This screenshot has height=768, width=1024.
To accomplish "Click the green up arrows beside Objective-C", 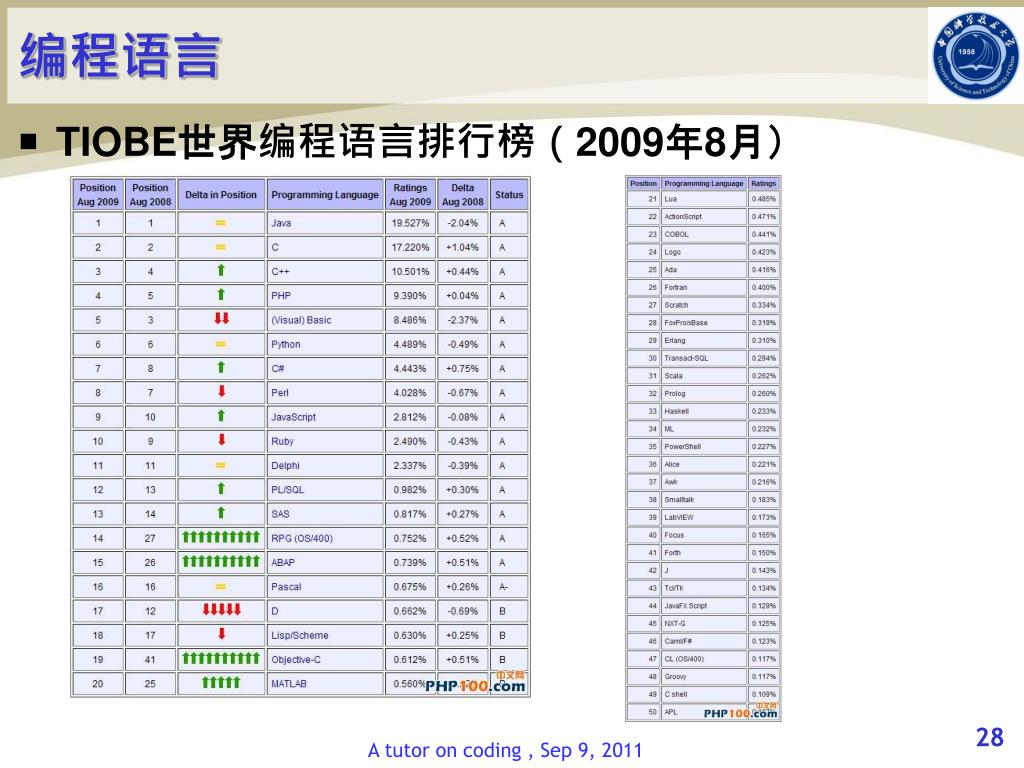I will pyautogui.click(x=221, y=658).
